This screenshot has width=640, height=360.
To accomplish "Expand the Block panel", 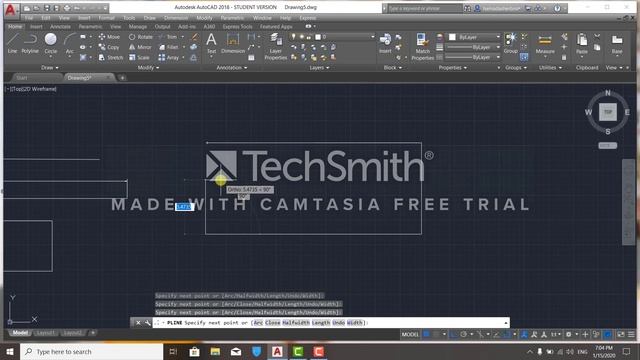I will pos(392,67).
